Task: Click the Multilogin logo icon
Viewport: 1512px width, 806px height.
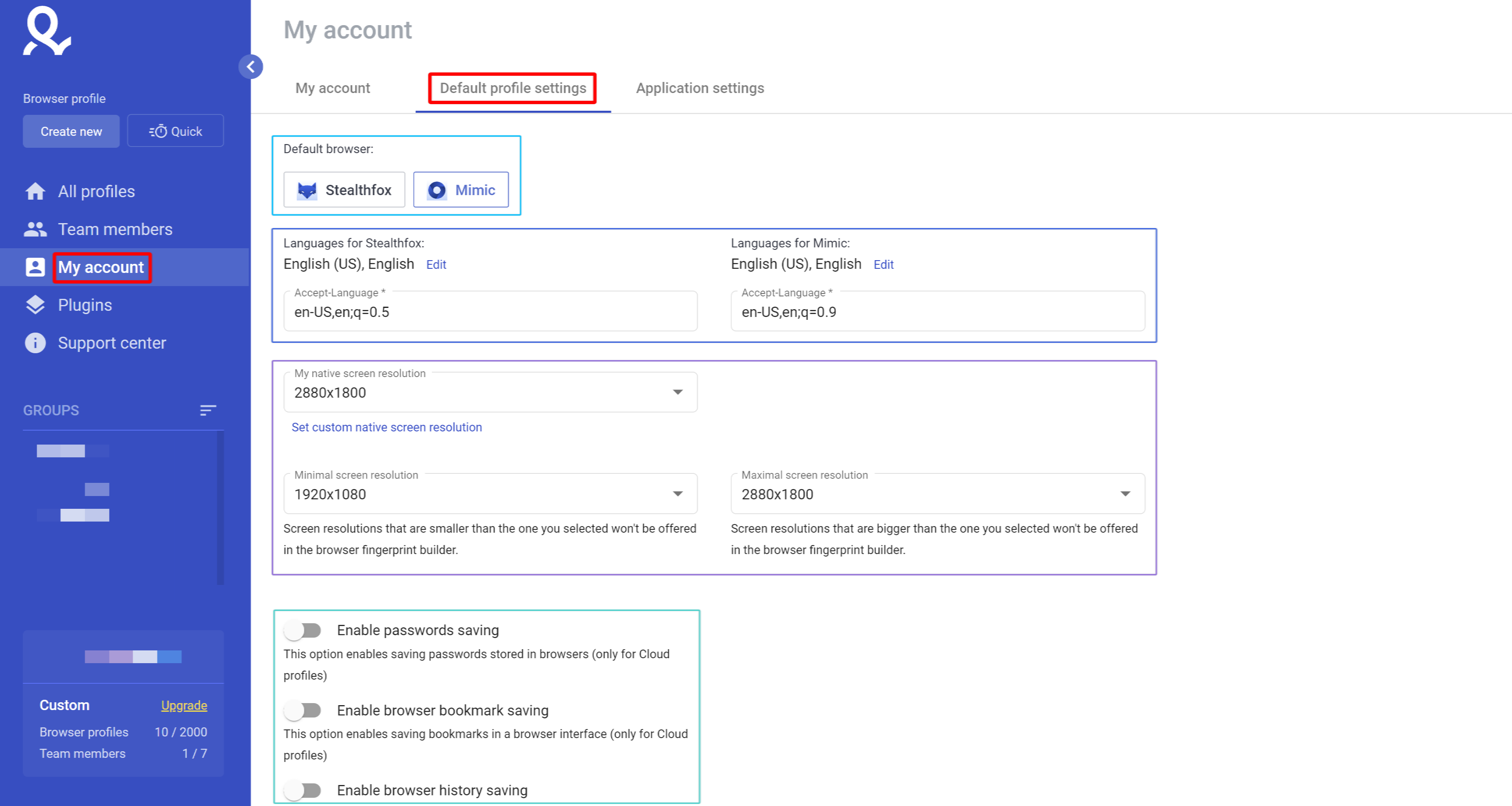Action: point(47,30)
